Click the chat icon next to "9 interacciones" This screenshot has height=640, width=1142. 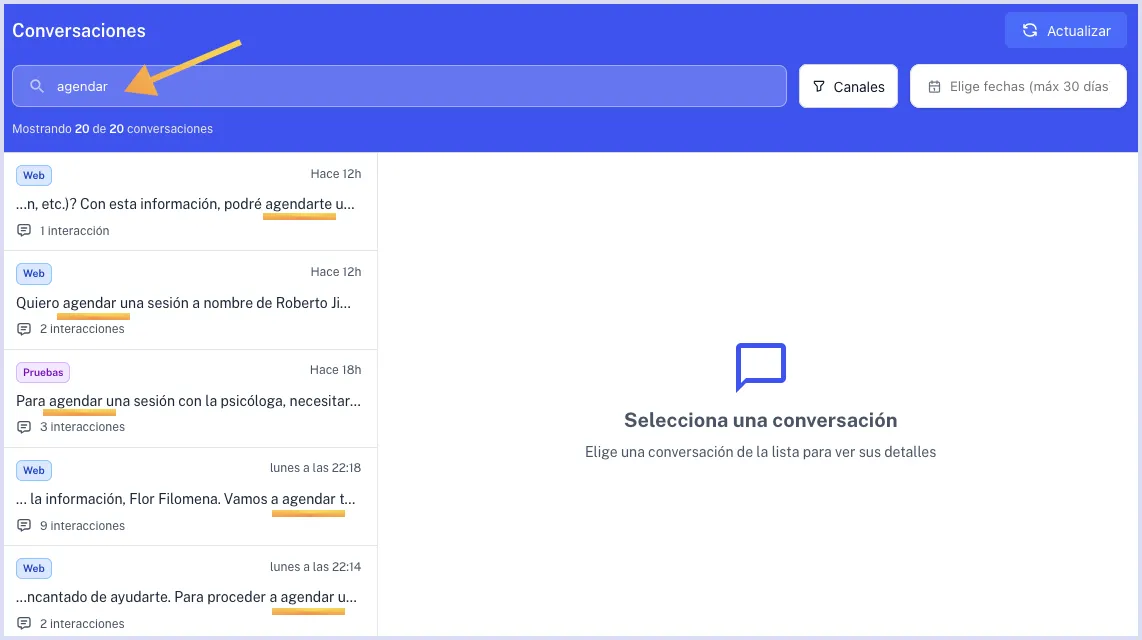[22, 525]
